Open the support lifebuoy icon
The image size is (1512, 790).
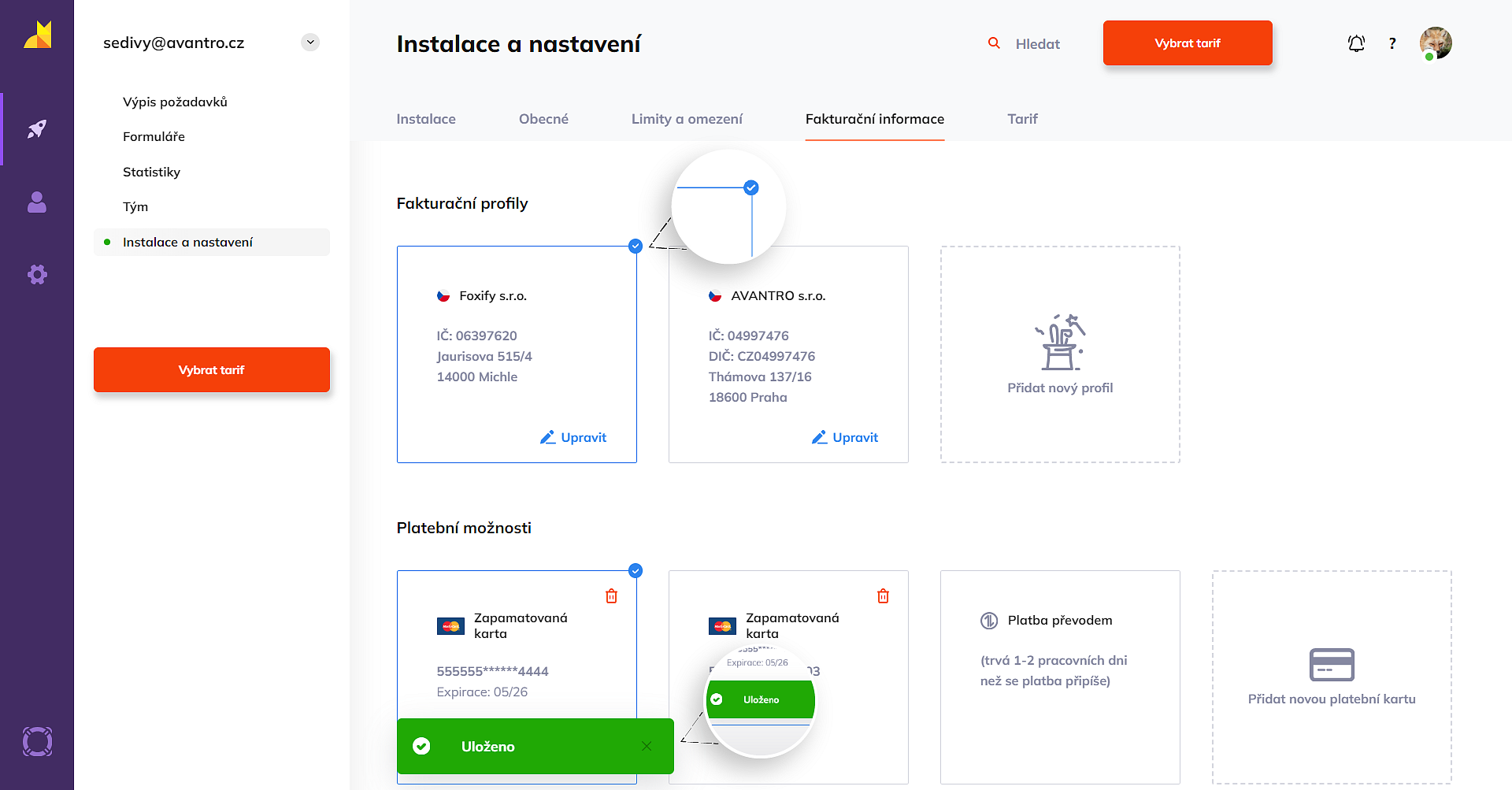37,741
